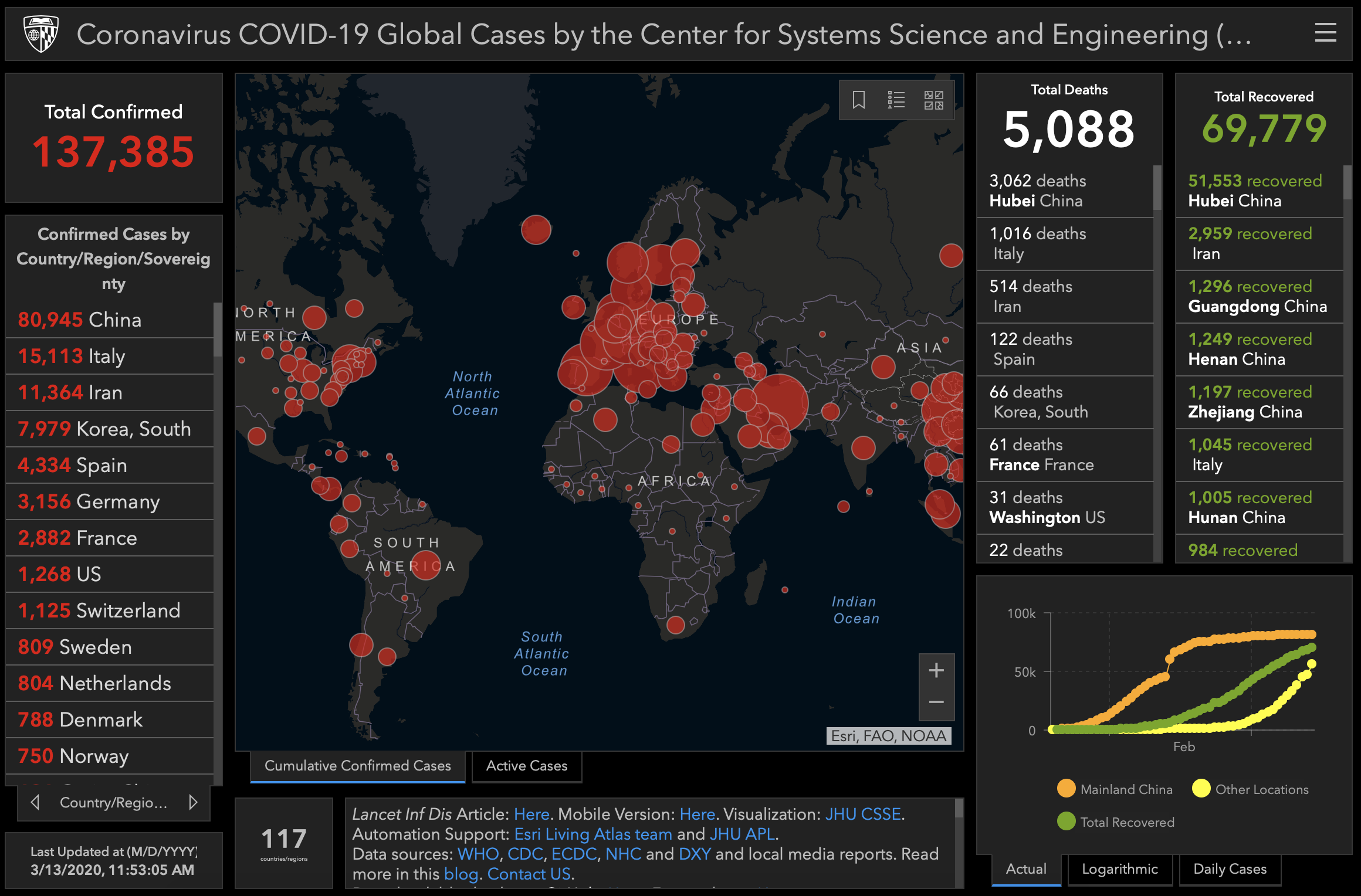Open the map legend list icon
The width and height of the screenshot is (1361, 896).
click(896, 100)
